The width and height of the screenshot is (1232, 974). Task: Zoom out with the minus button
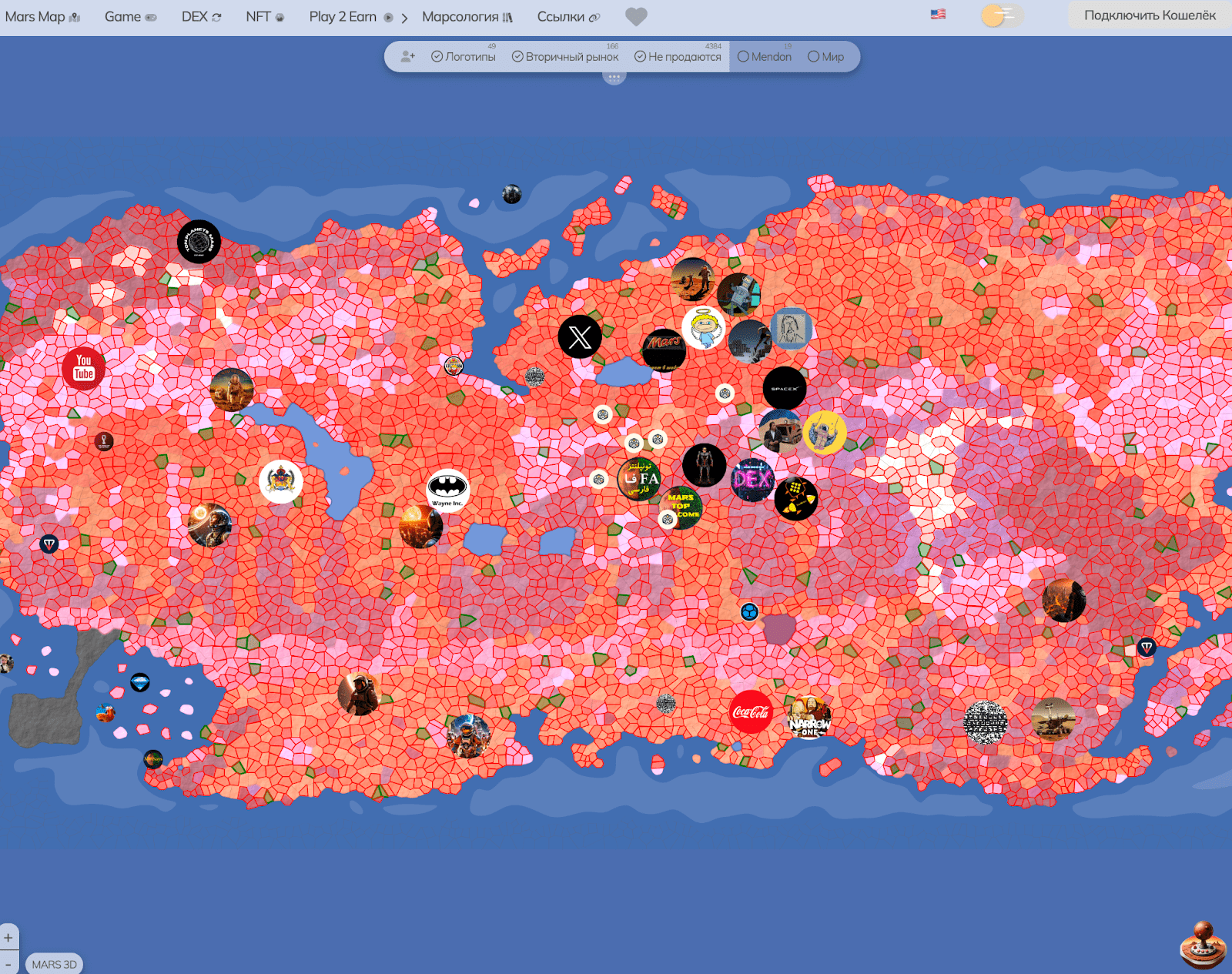8,962
